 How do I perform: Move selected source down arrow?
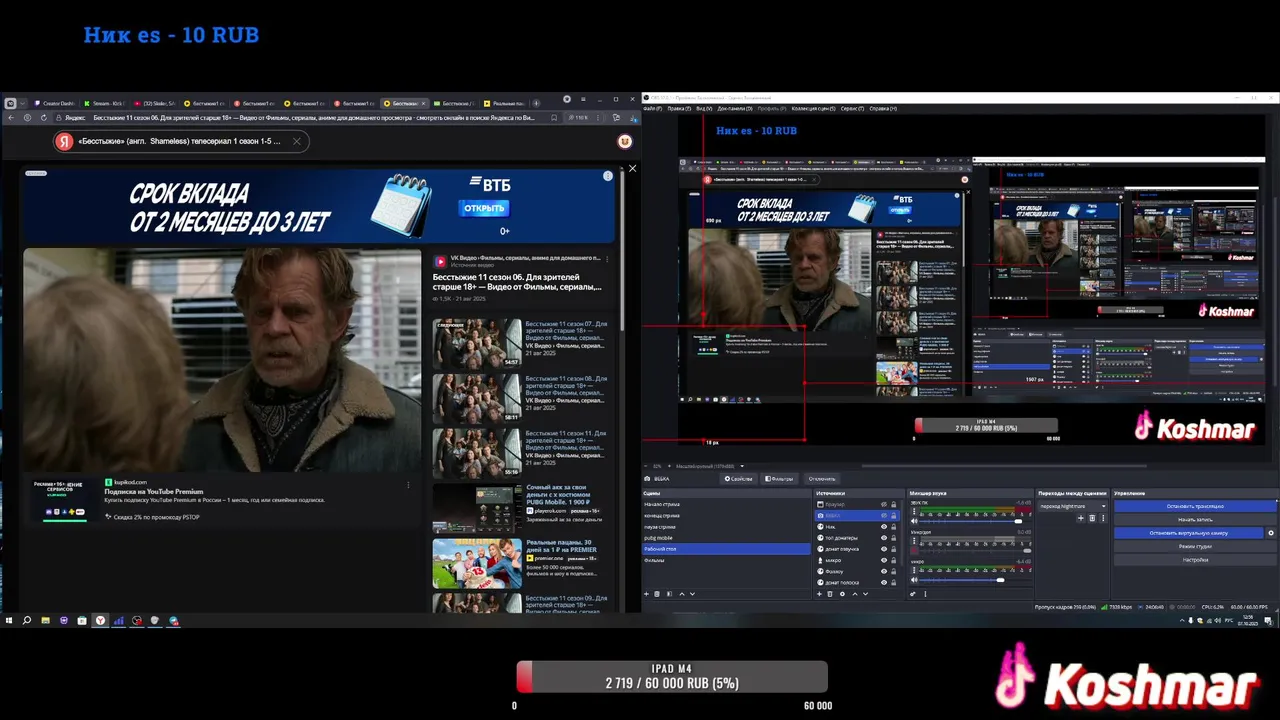[x=865, y=594]
